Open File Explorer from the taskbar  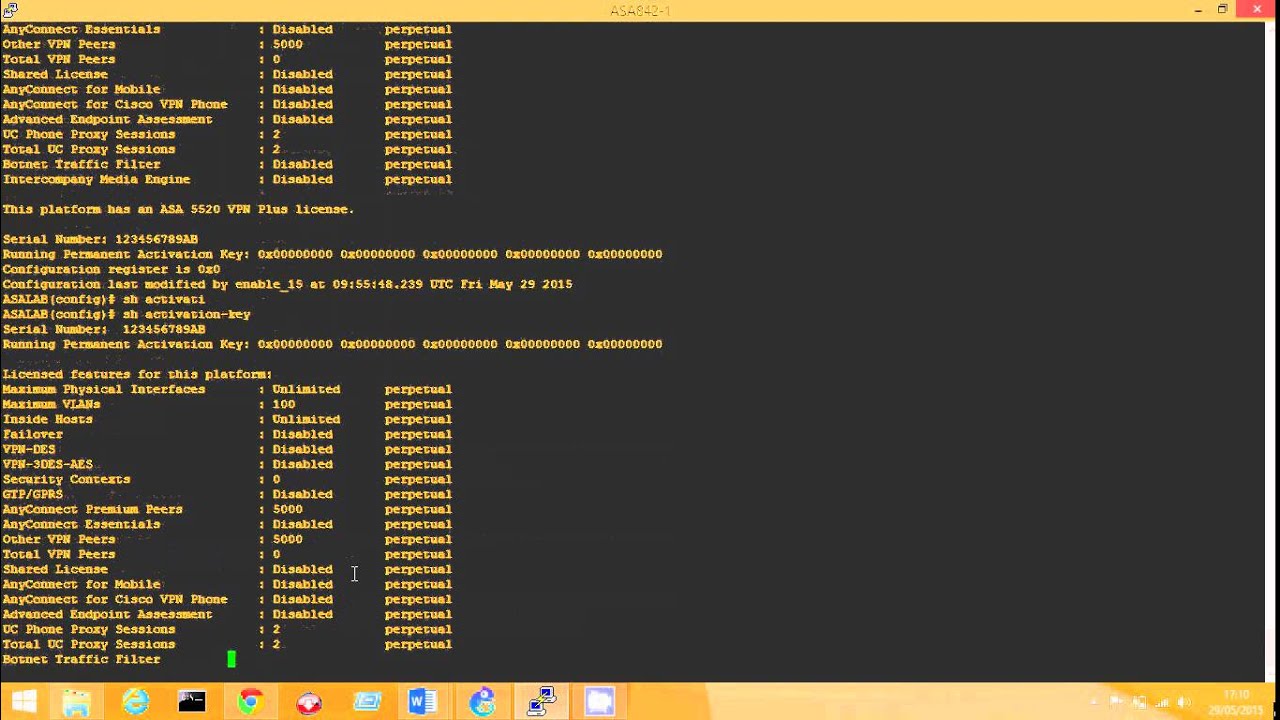point(77,702)
